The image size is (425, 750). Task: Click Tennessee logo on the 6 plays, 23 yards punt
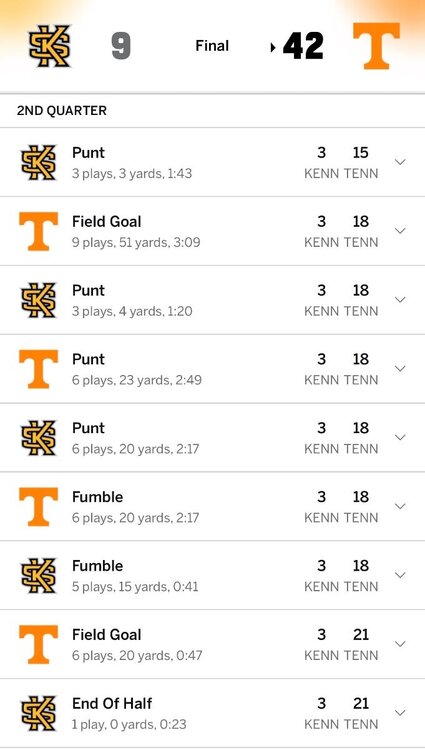[39, 369]
